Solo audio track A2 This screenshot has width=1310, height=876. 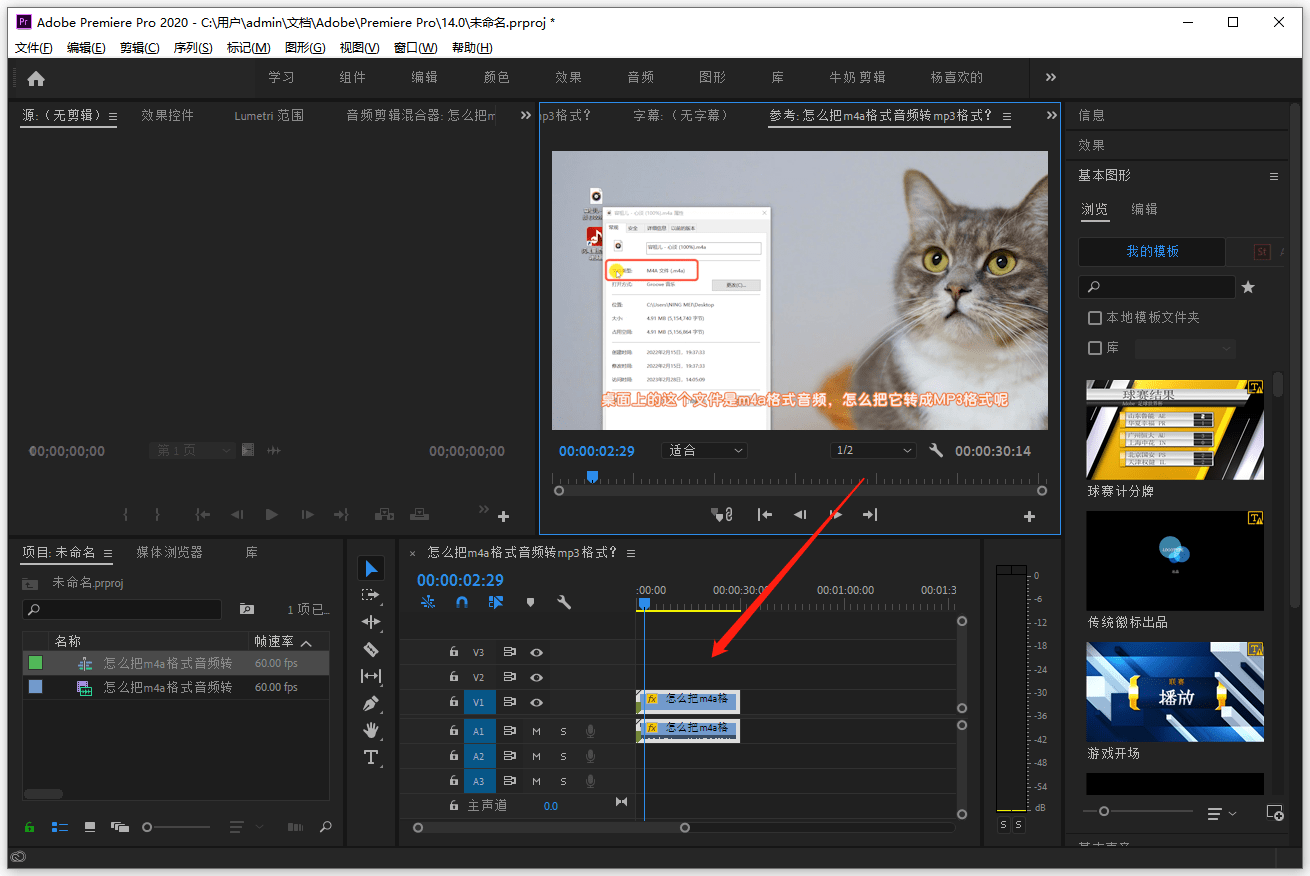(x=563, y=756)
